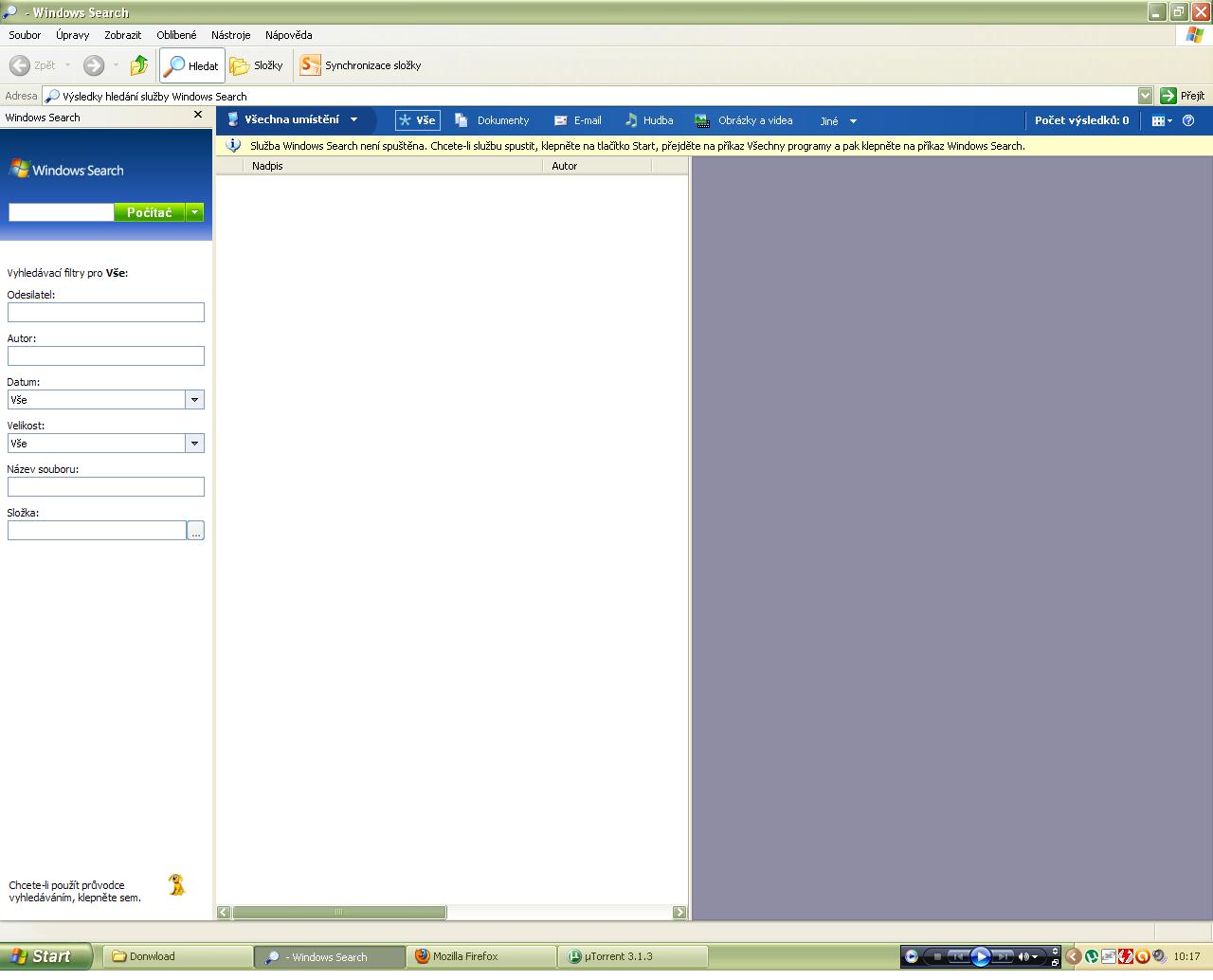
Task: Switch to µTorrent 3.1.3 taskbar button
Action: 633,956
